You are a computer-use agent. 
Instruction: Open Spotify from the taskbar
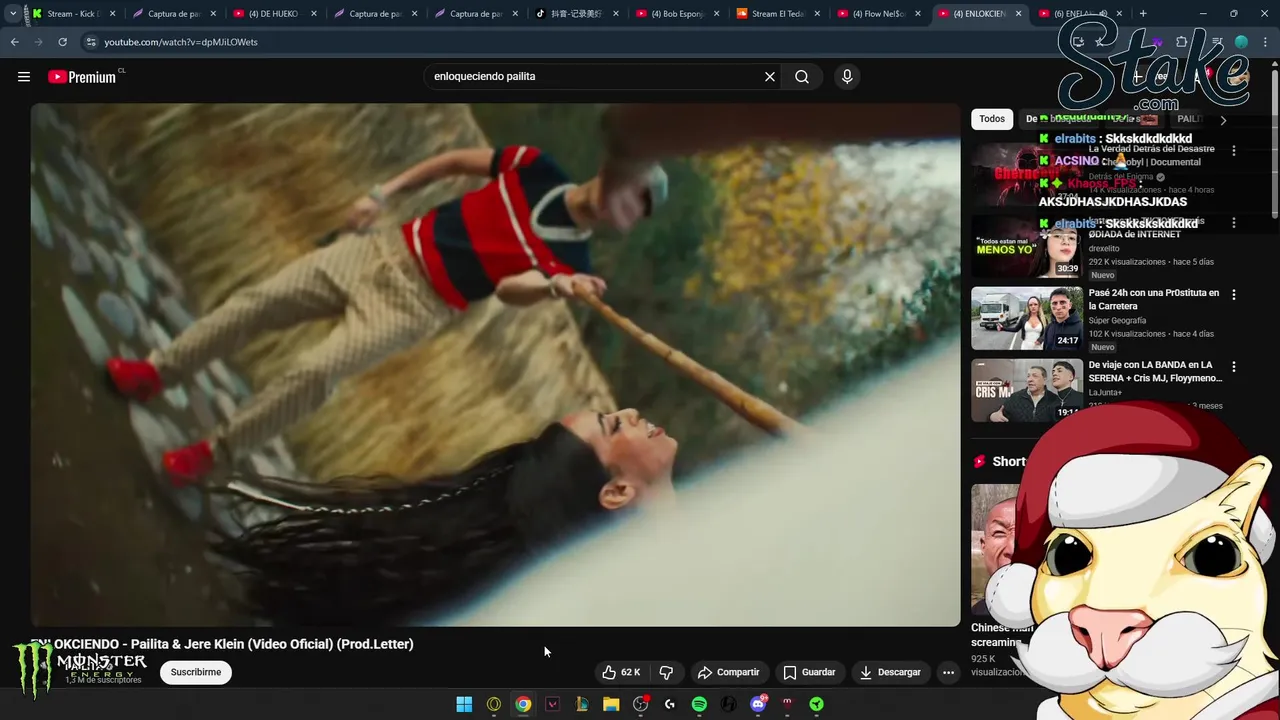pos(699,705)
